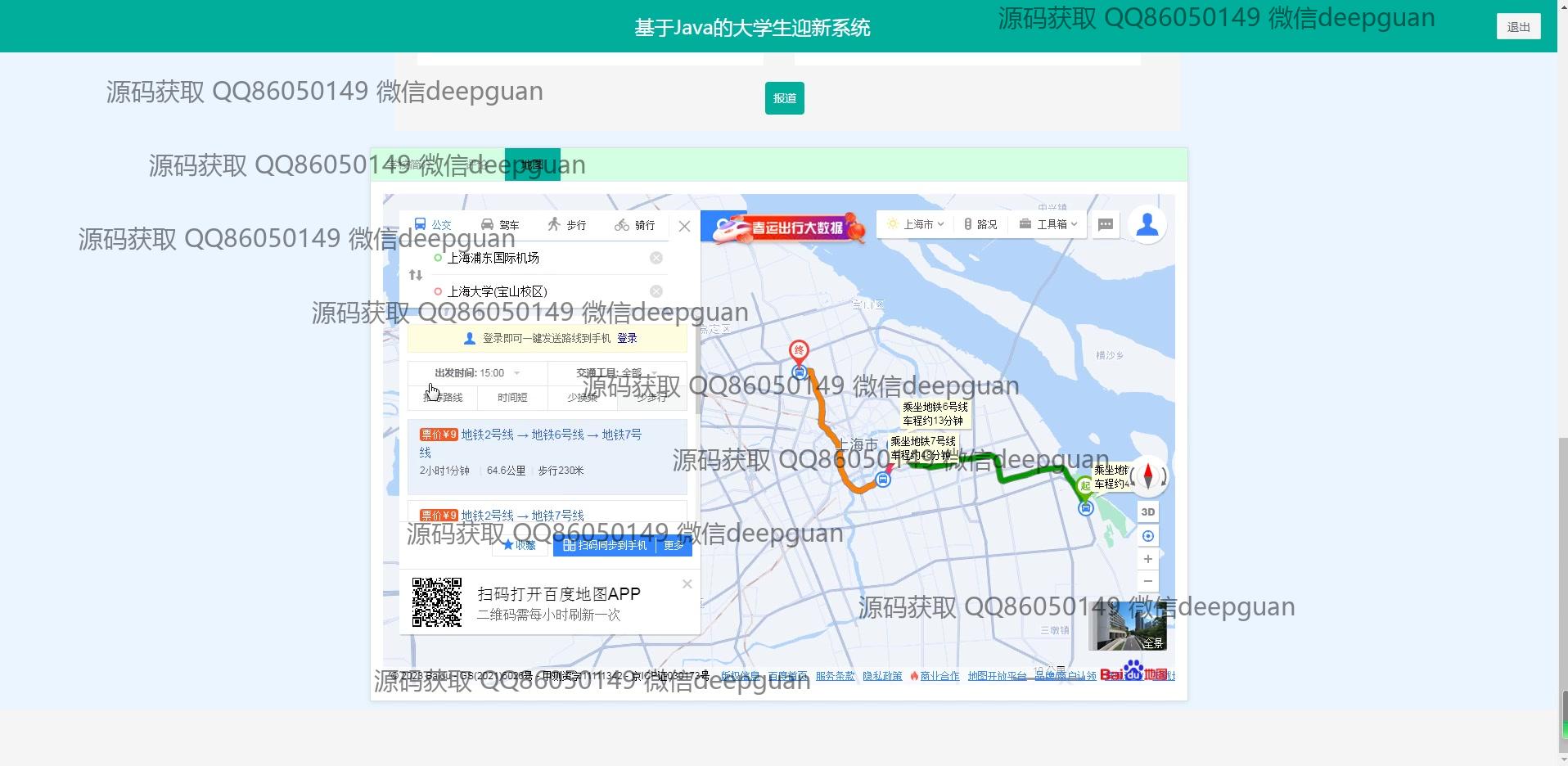
Task: Choose the 少步行 sorting option
Action: click(651, 398)
